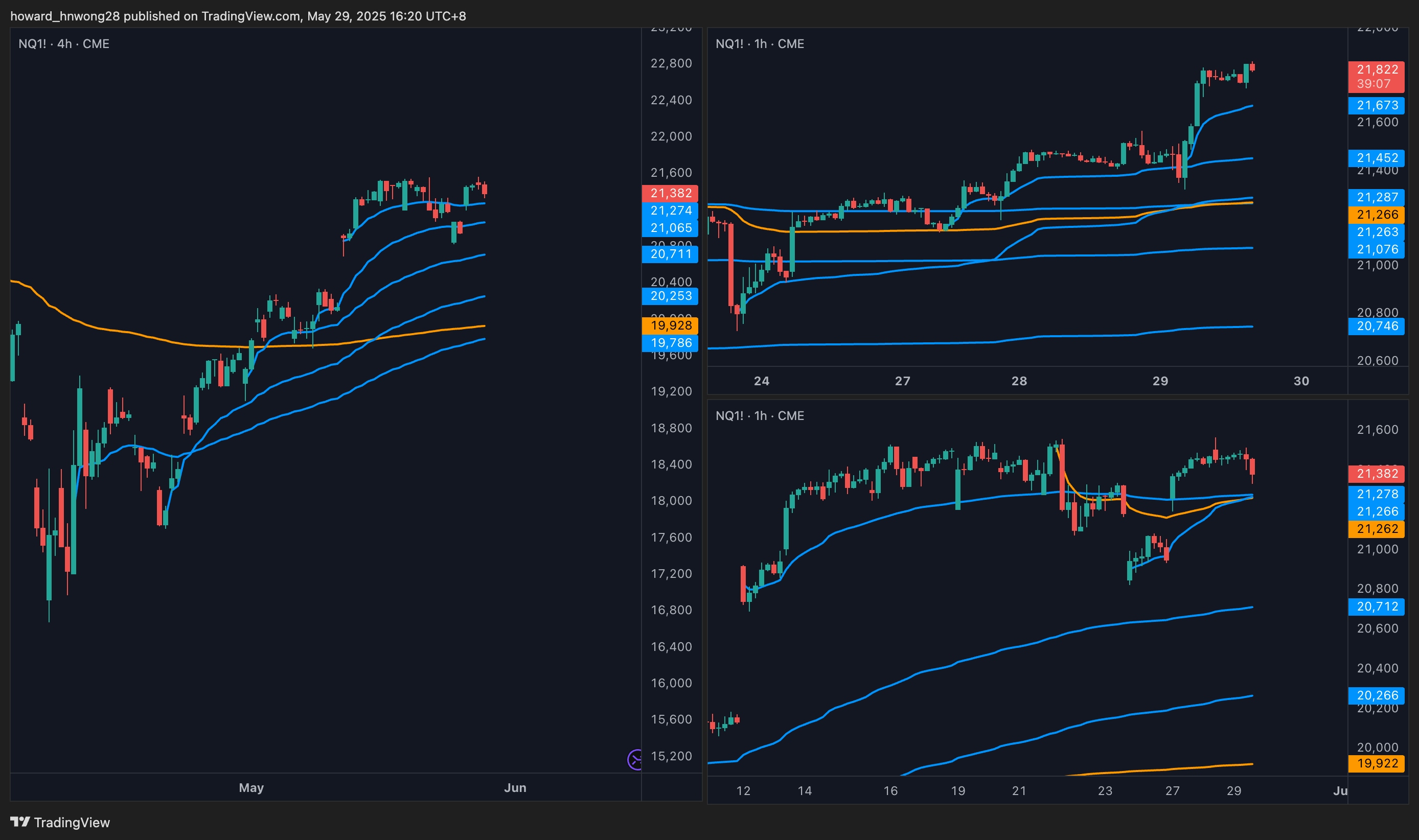
Task: Select the bottom-right NQ1! 1h CME title
Action: (x=759, y=416)
